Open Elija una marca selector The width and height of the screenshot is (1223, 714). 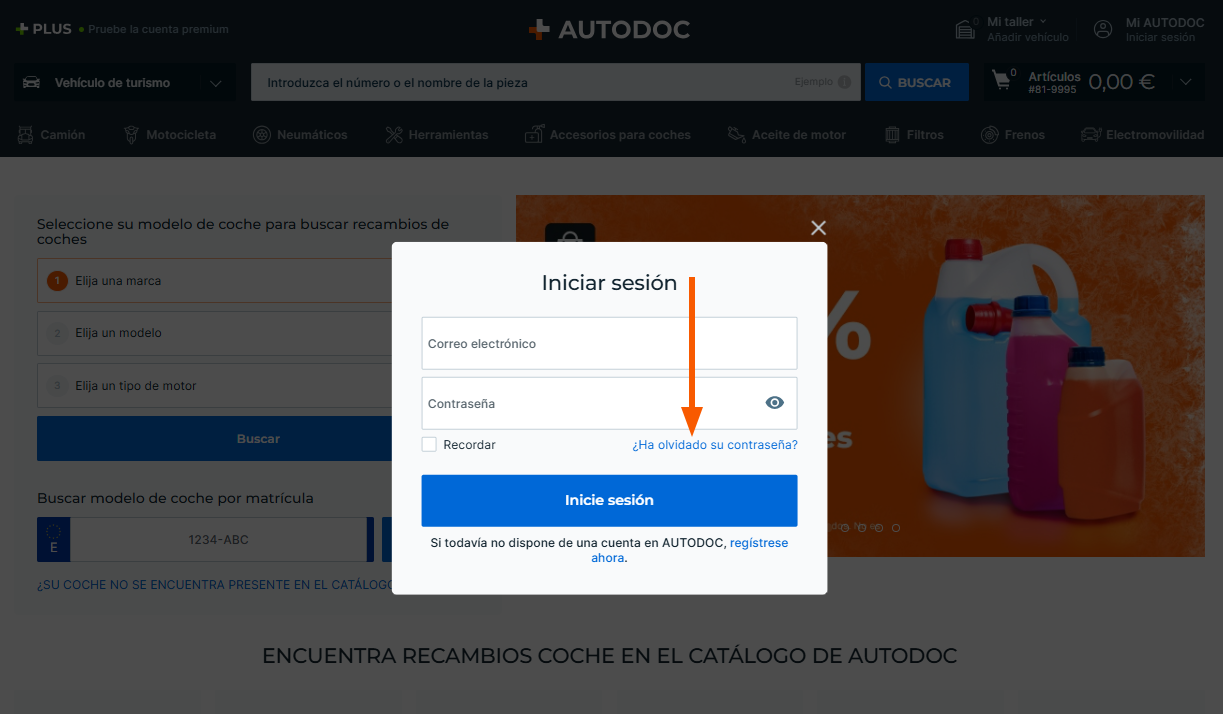[x=215, y=281]
